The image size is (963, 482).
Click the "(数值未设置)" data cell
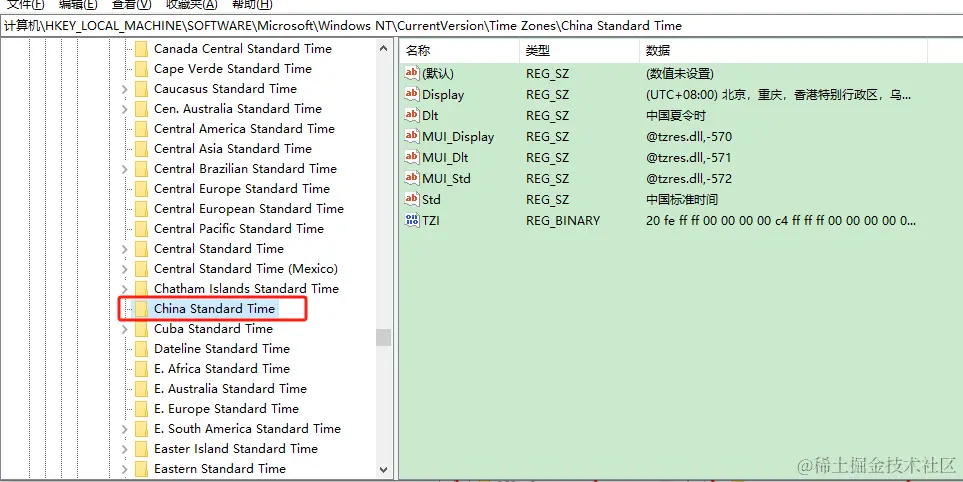(x=680, y=74)
